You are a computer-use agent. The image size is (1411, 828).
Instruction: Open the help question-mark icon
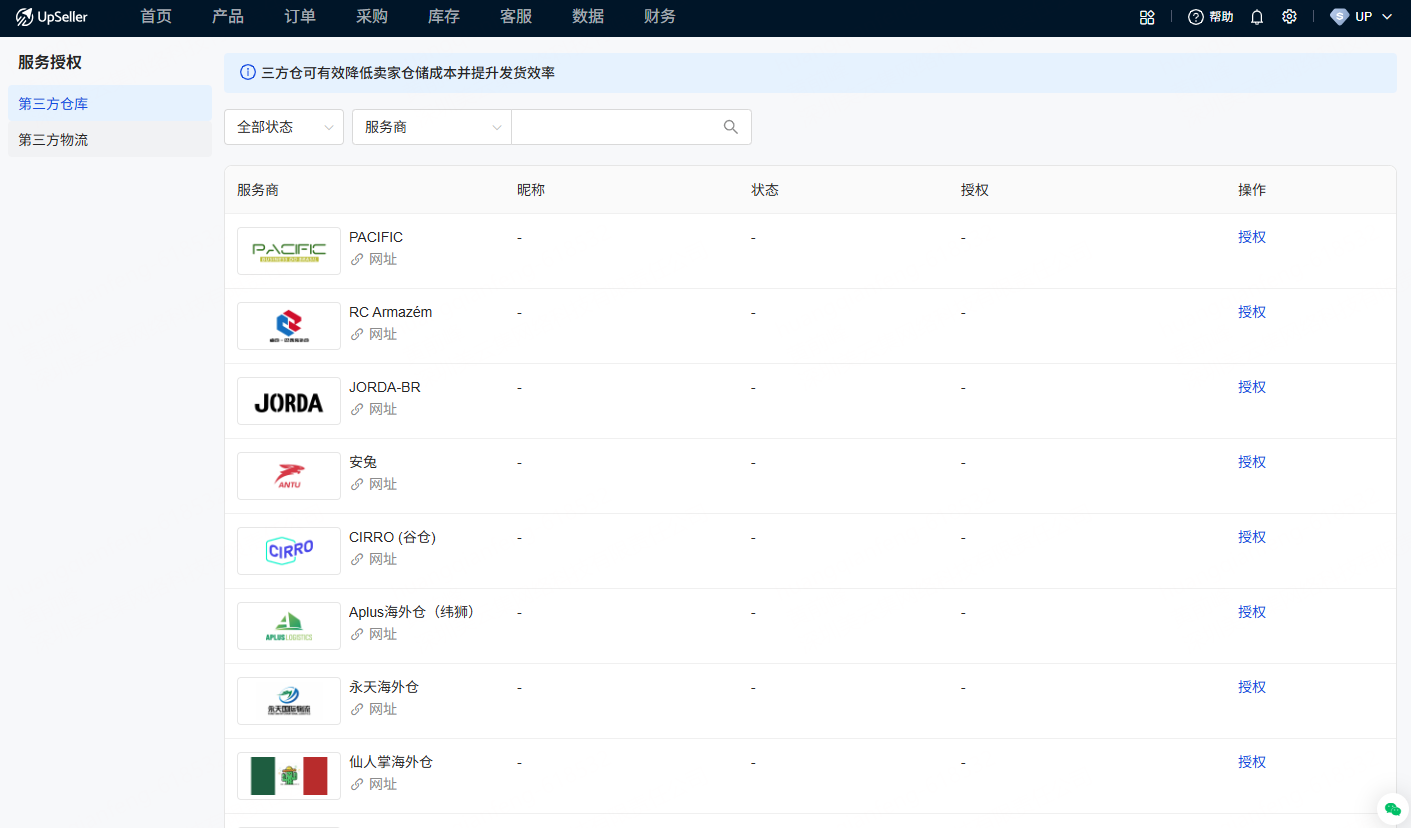pos(1195,17)
